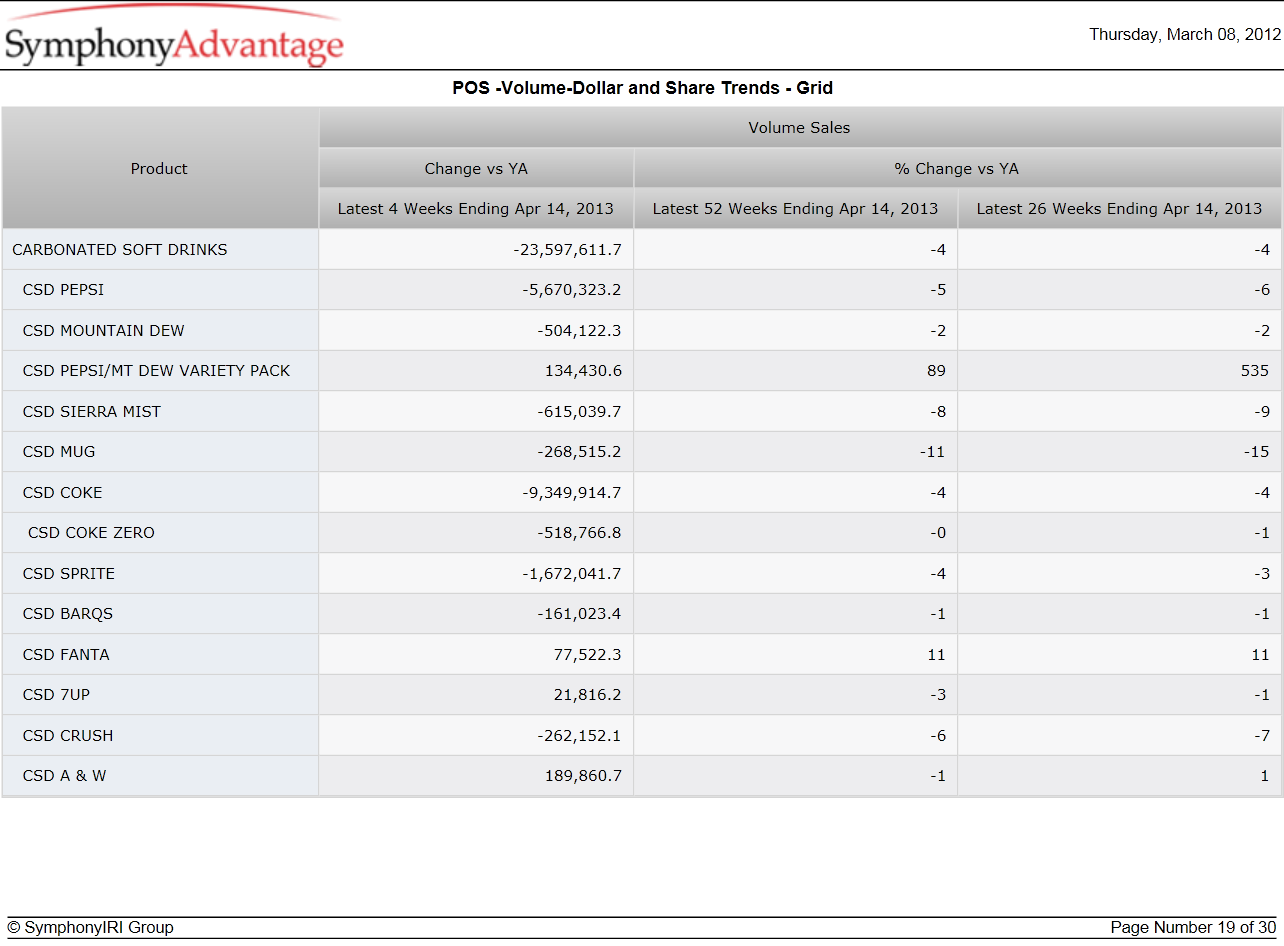Select Latest 4 Weeks Ending Apr 14, 2013 header
1284x946 pixels.
click(x=476, y=209)
